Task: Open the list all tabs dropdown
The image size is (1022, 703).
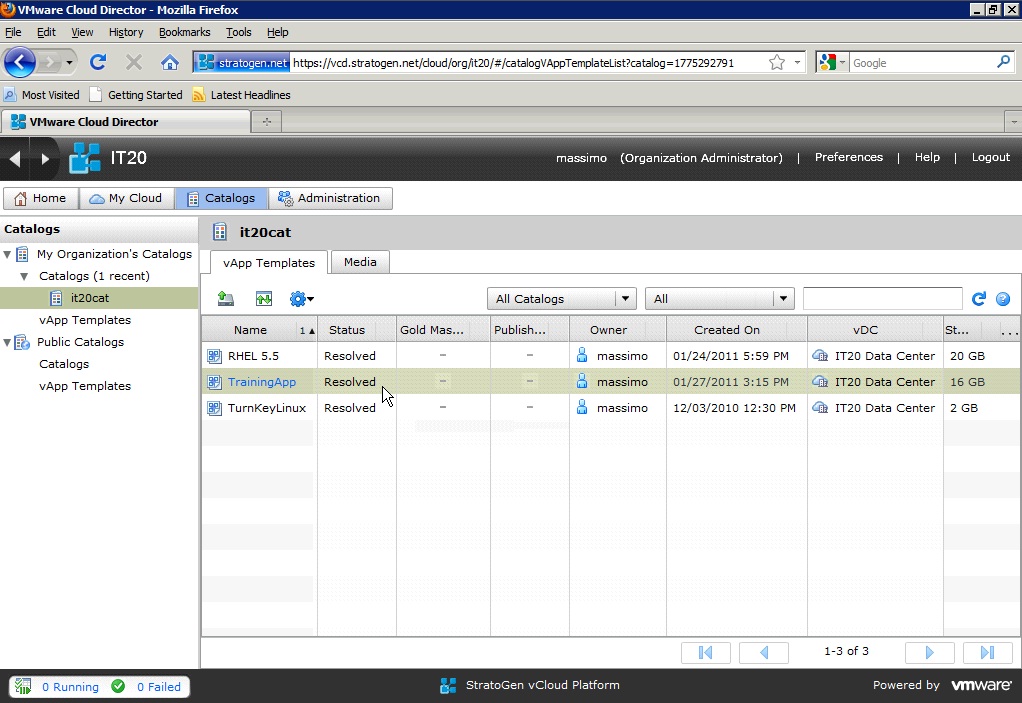Action: pos(1013,122)
